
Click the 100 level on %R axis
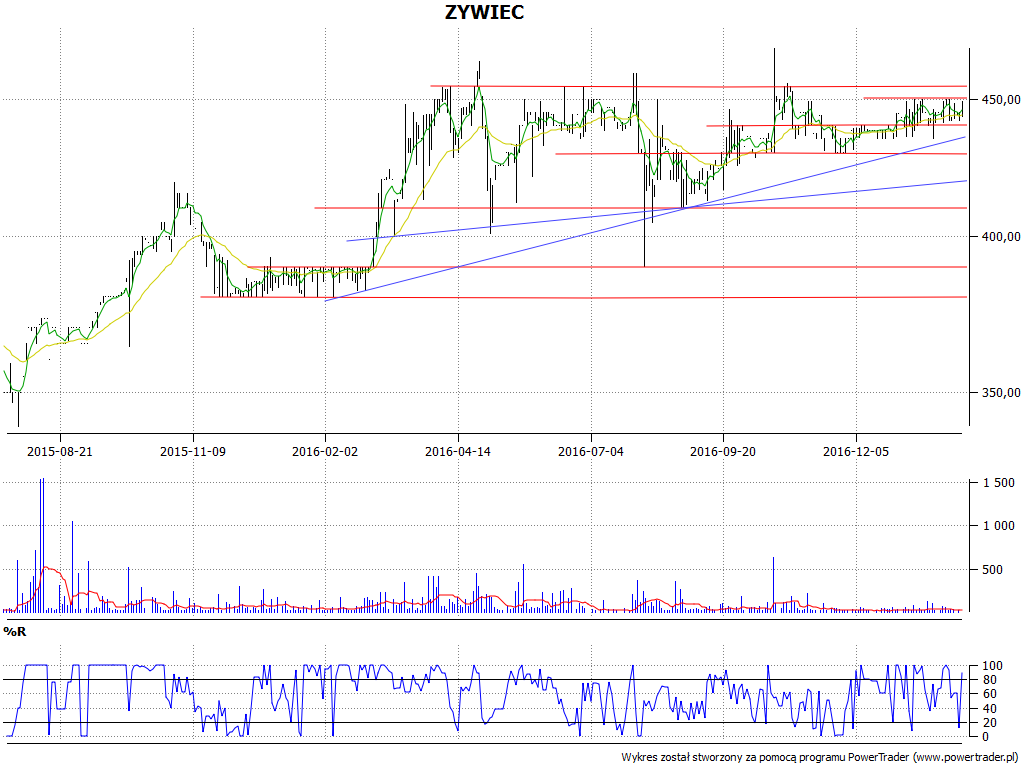click(x=992, y=666)
